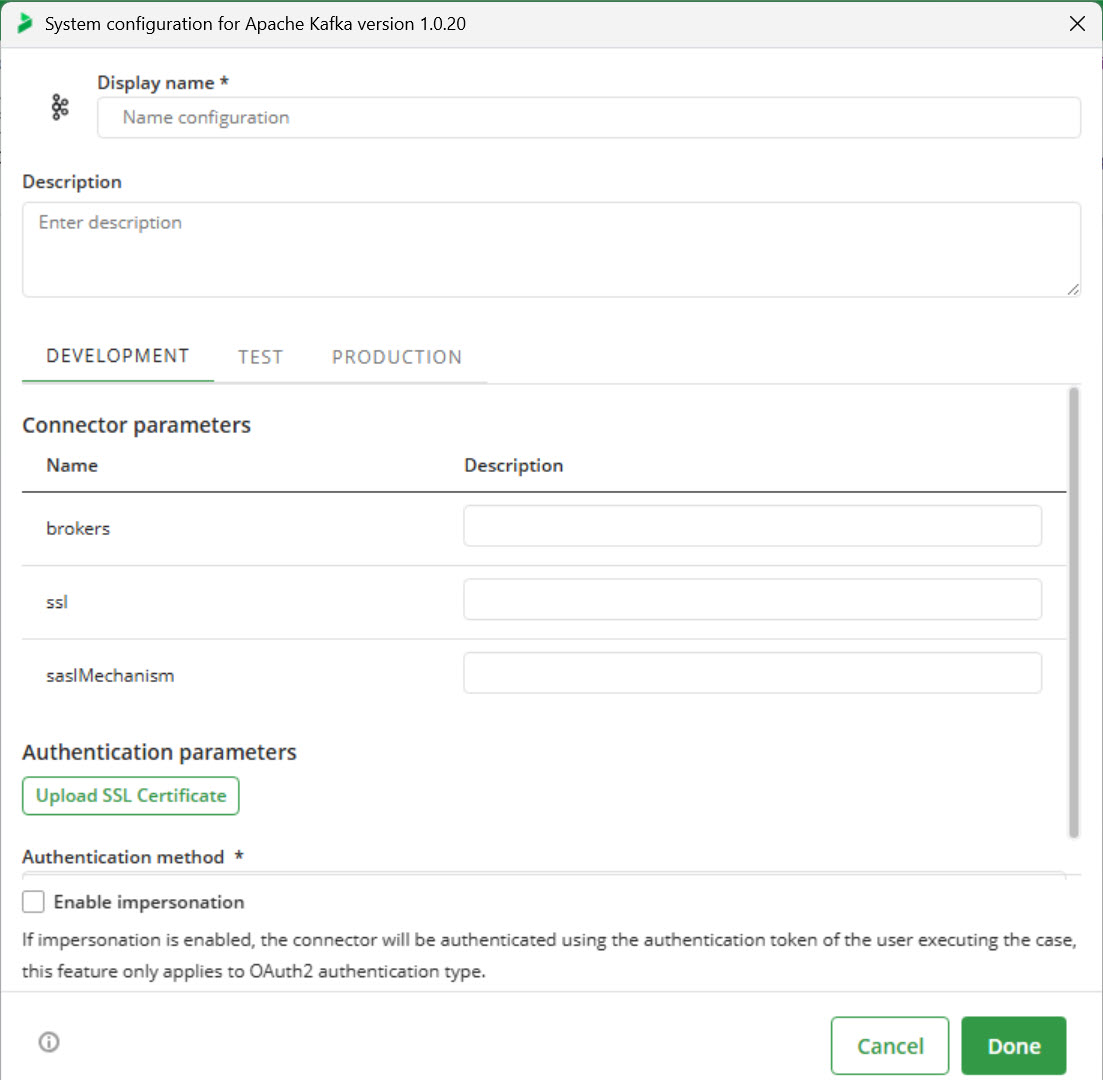Click the "ssl" parameter name
Screen dimensions: 1103x1080
(x=57, y=602)
